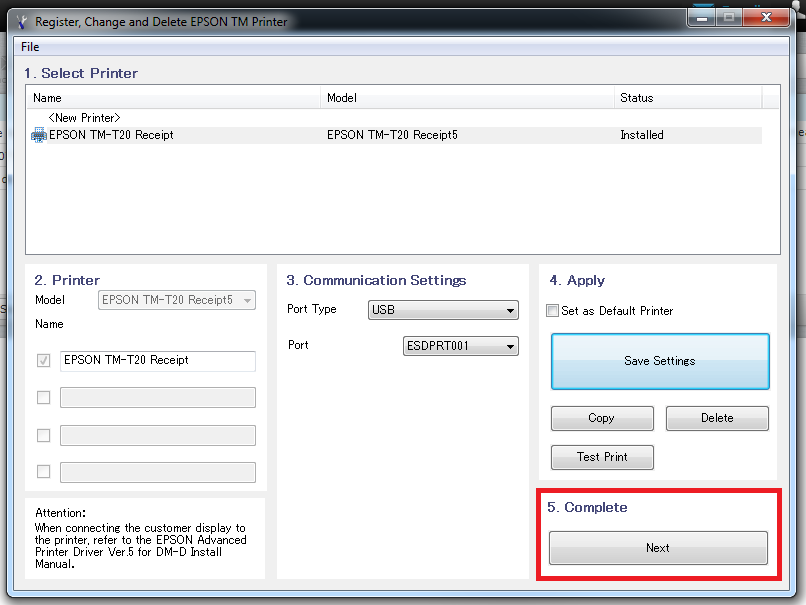Click the printer icon beside EPSON TM-T20 Receipt
The height and width of the screenshot is (605, 806).
coord(39,135)
